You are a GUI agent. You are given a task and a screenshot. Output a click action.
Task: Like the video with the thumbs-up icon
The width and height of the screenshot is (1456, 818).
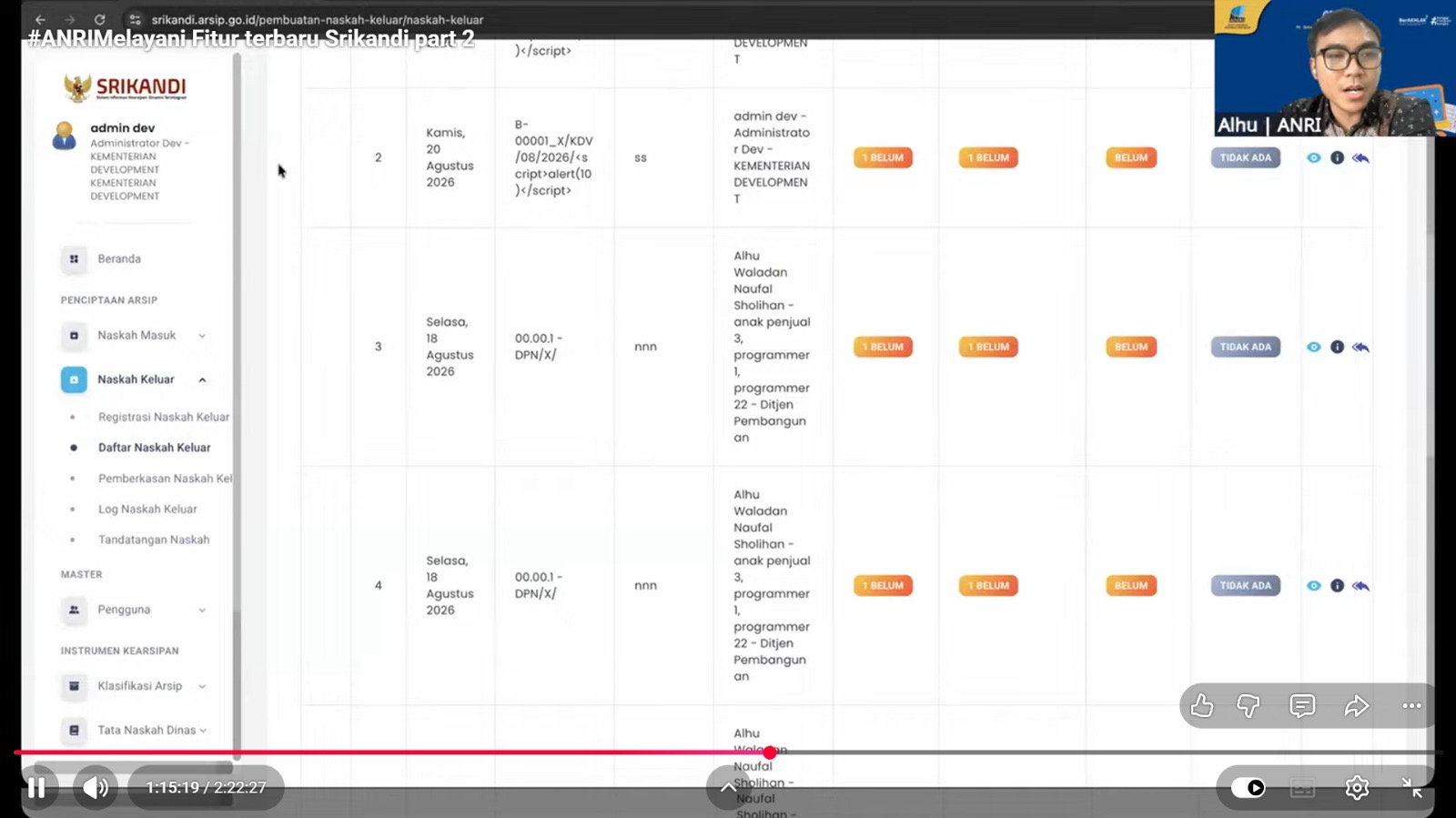(x=1202, y=706)
